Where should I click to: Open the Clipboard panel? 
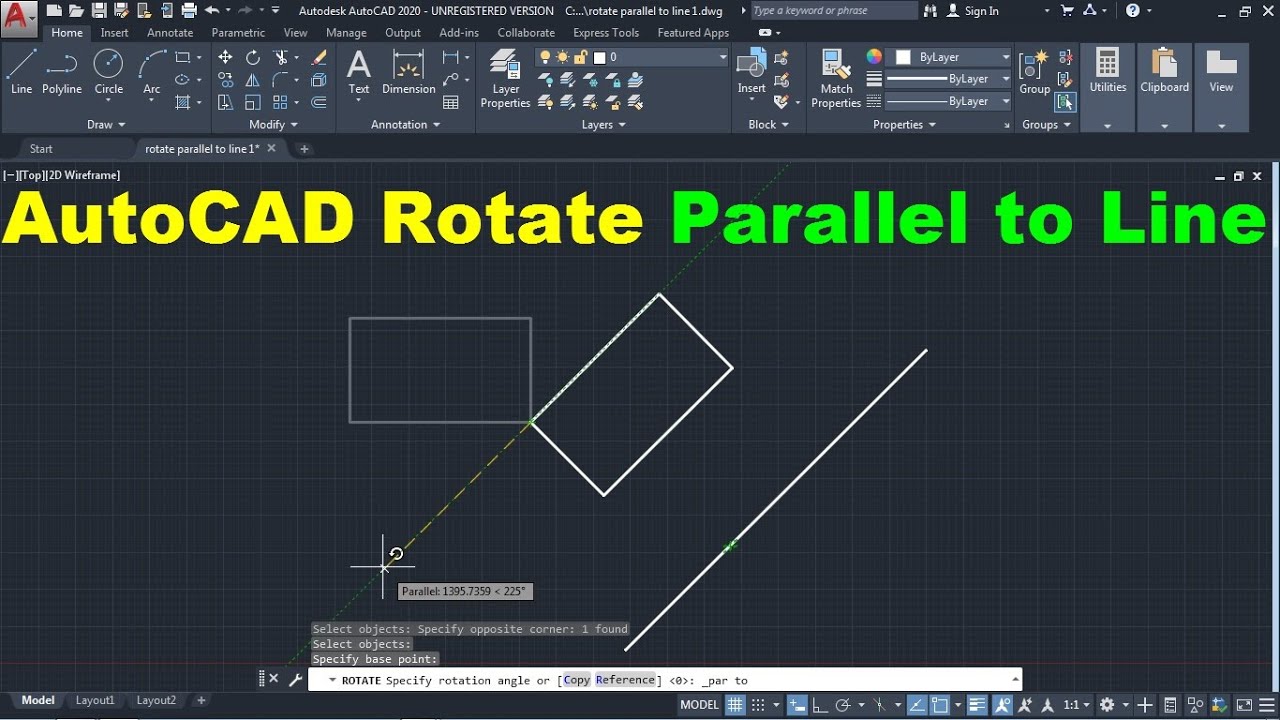click(1165, 87)
